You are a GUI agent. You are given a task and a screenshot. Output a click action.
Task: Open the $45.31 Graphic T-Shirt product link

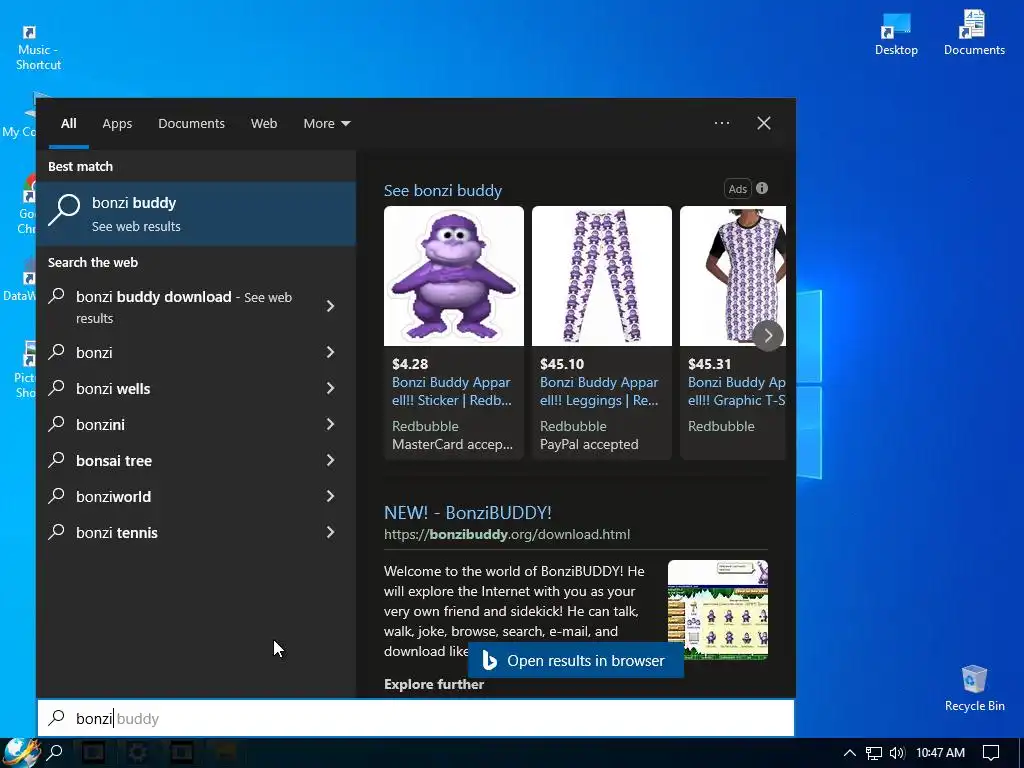click(737, 391)
